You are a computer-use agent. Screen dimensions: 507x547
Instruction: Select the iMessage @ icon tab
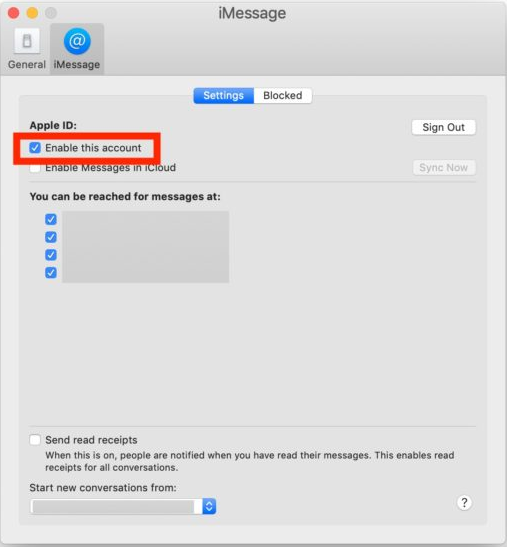(x=77, y=49)
